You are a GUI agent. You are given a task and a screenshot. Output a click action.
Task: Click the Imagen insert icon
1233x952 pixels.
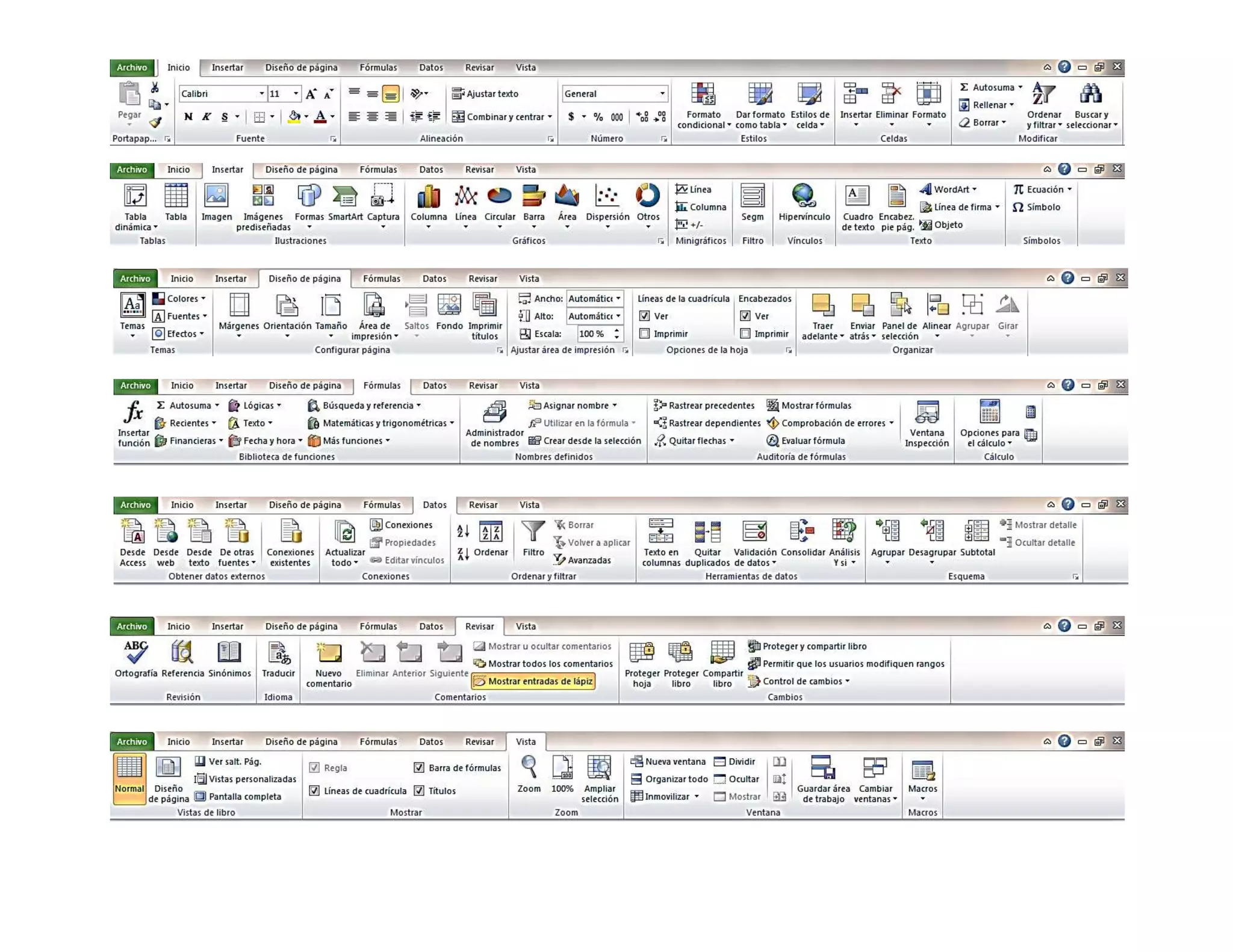tap(216, 196)
